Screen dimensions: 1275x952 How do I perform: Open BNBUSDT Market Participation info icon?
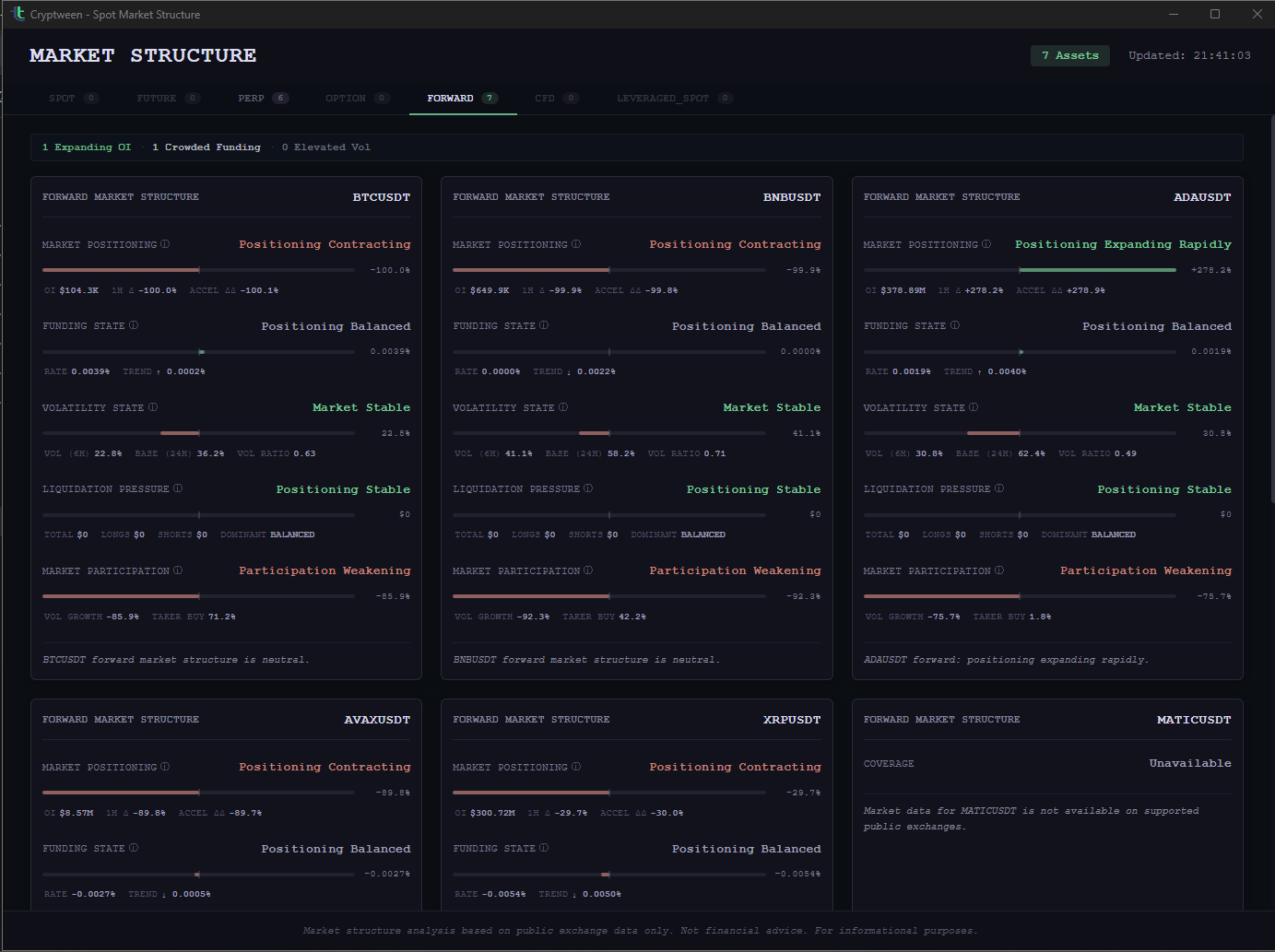coord(588,570)
